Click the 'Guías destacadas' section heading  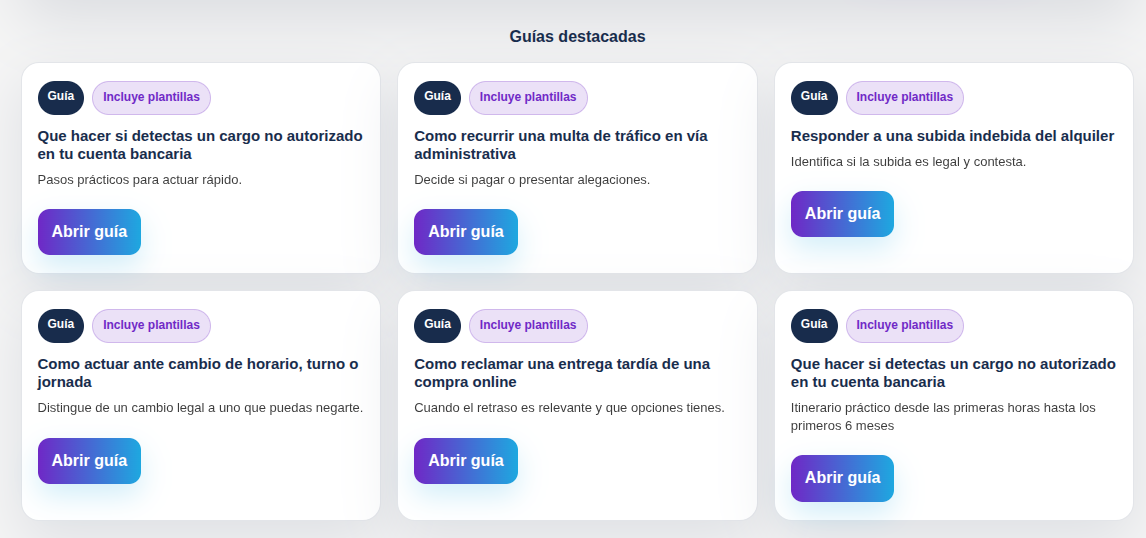coord(577,37)
